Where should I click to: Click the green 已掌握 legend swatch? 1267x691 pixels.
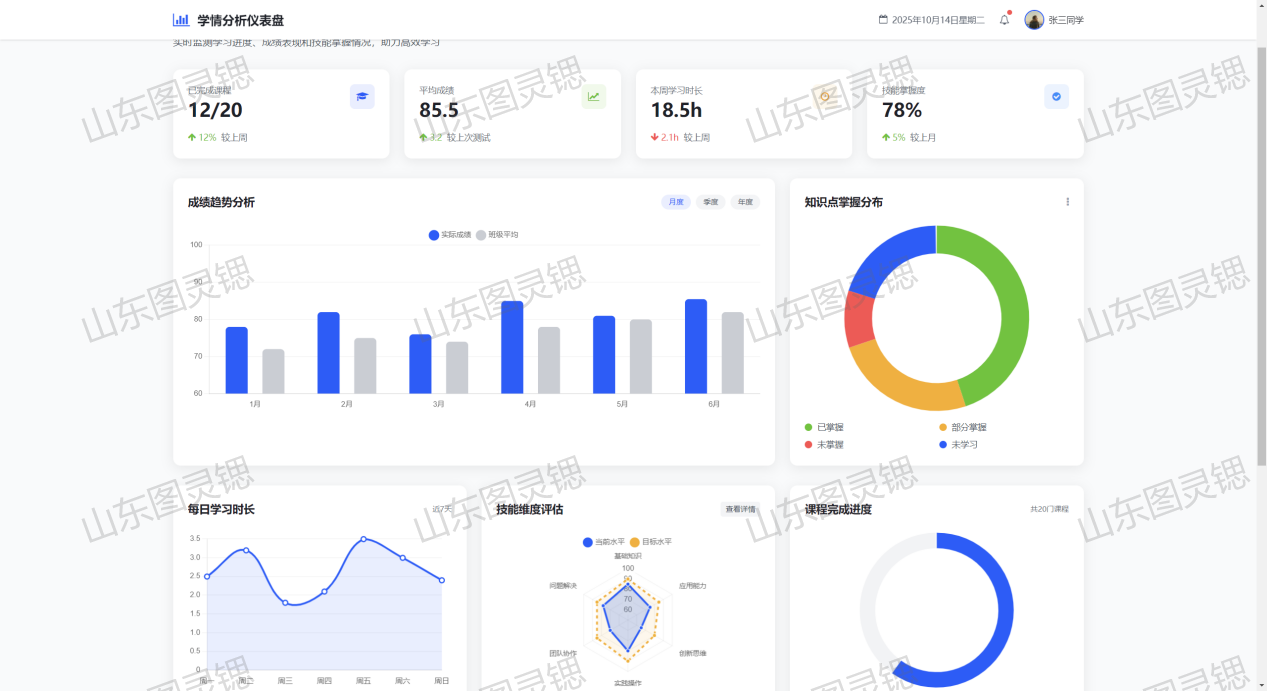click(x=809, y=427)
